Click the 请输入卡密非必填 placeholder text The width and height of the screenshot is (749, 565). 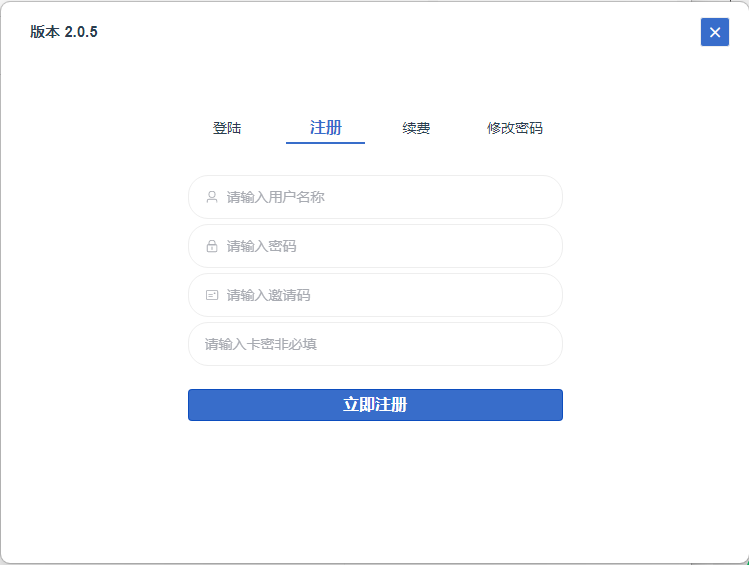[x=261, y=344]
